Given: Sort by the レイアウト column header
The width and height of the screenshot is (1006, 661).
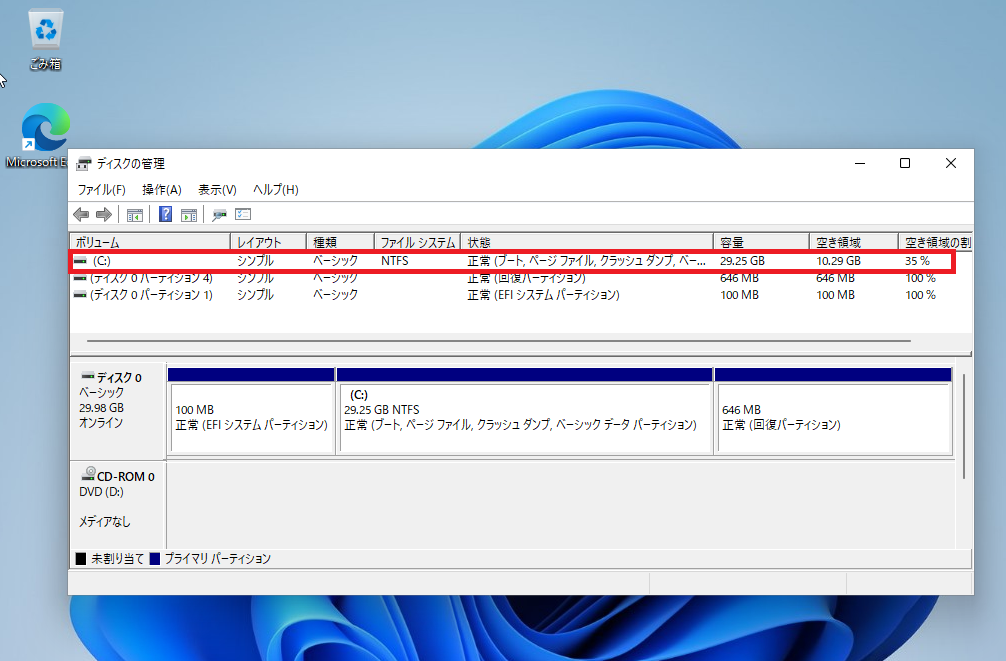Looking at the screenshot, I should [x=268, y=242].
